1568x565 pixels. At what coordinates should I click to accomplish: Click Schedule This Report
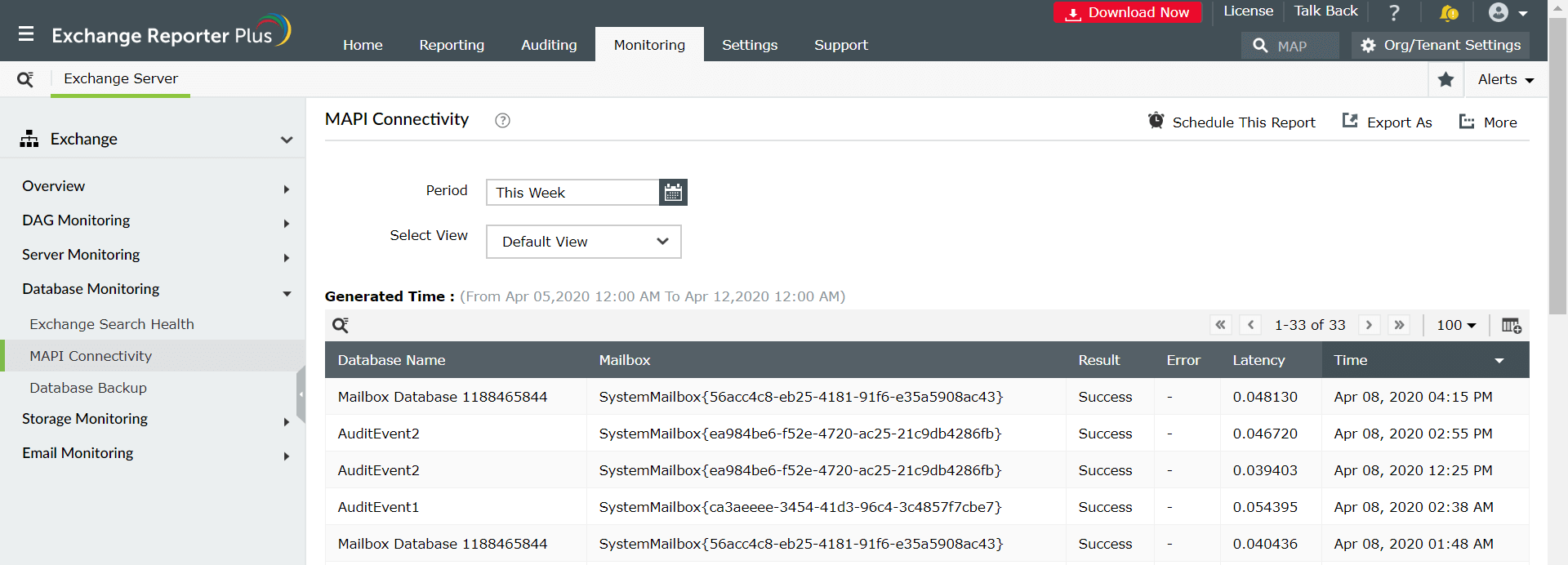(1232, 122)
